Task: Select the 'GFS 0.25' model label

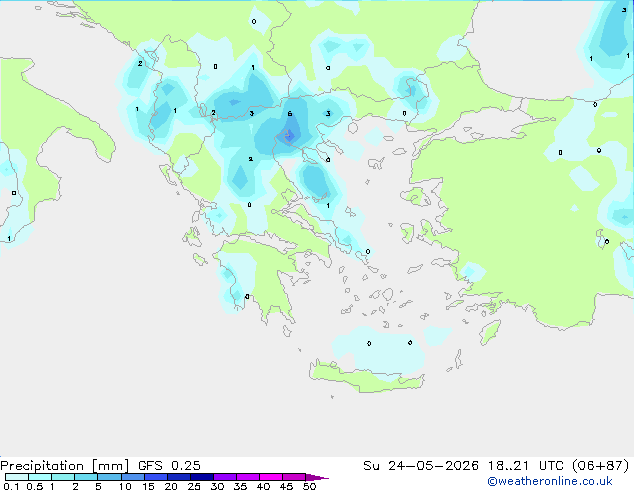Action: point(169,466)
